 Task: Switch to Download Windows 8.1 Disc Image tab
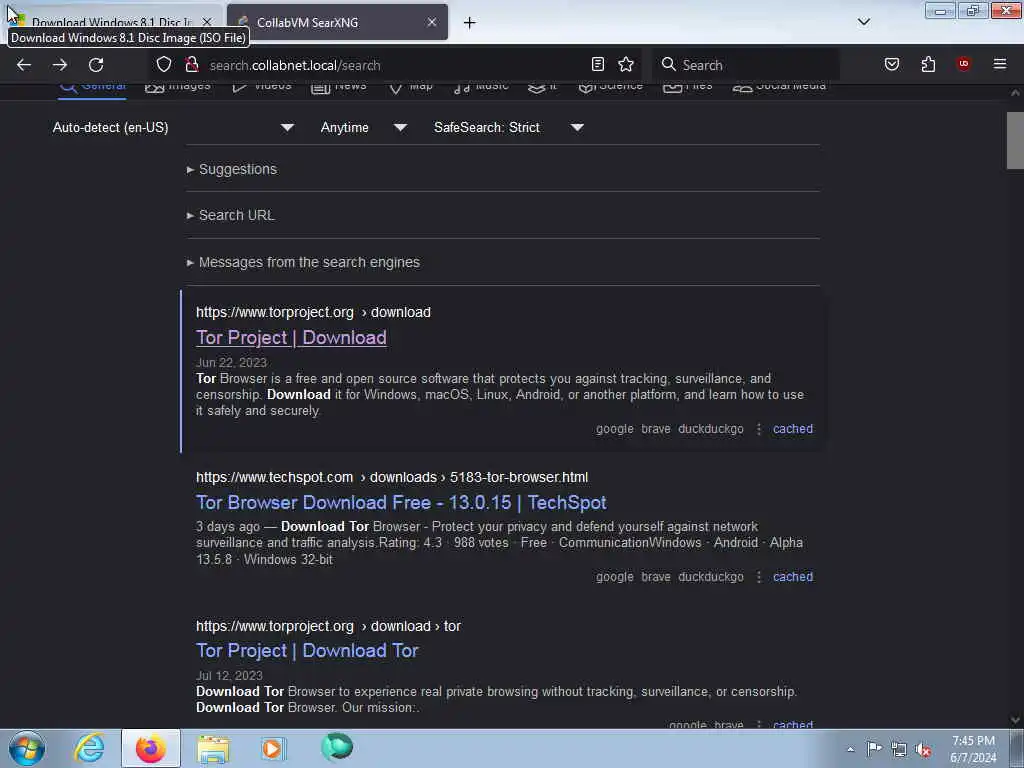pyautogui.click(x=112, y=22)
